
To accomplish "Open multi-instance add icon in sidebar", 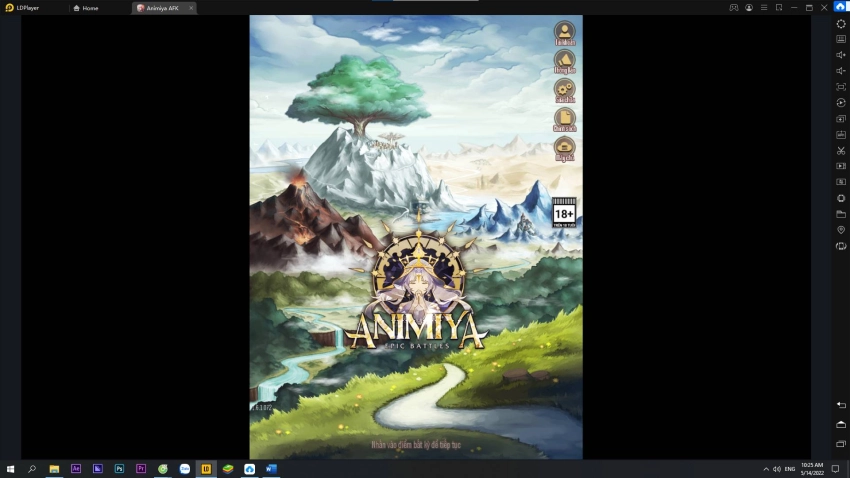I will (x=841, y=119).
